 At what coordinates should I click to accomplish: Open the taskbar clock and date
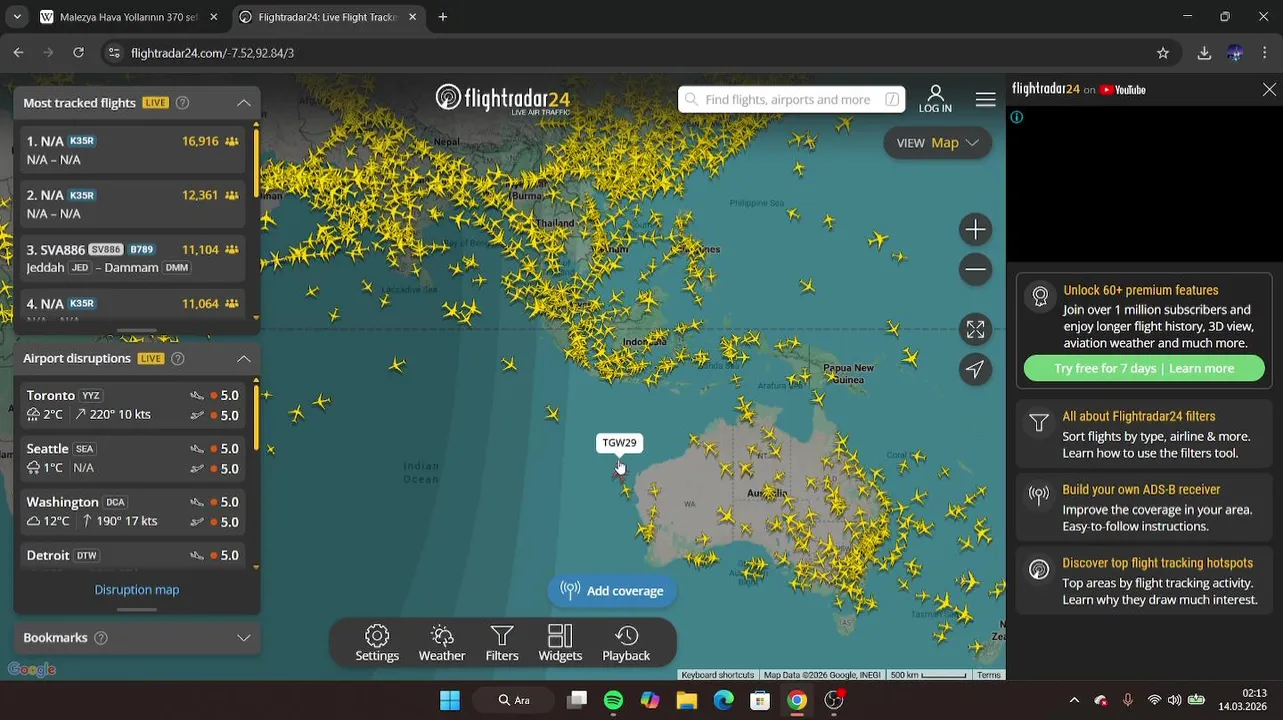1243,700
